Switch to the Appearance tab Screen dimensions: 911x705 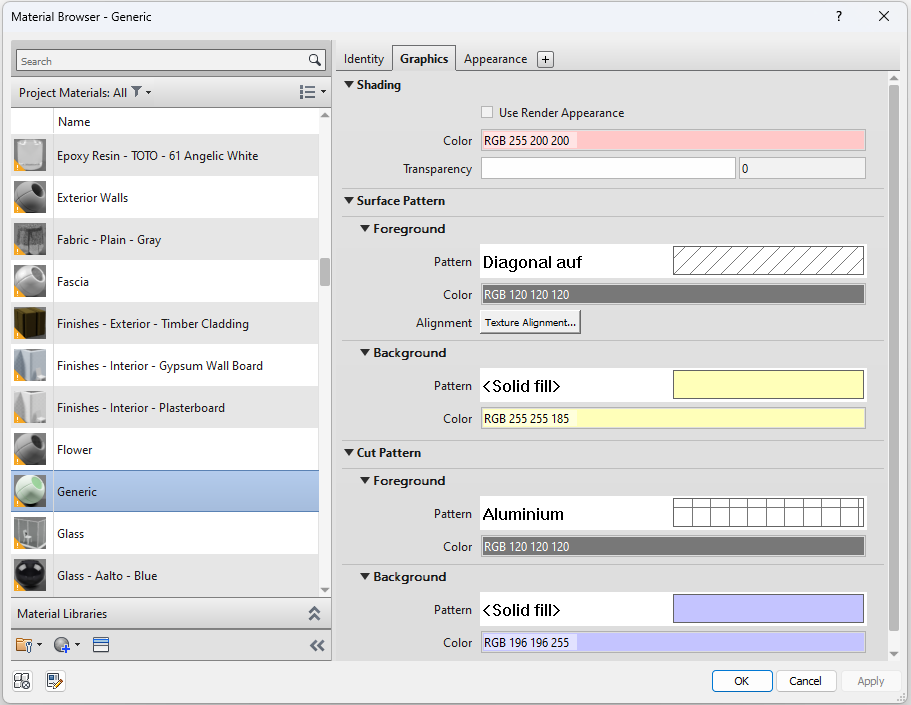tap(496, 59)
